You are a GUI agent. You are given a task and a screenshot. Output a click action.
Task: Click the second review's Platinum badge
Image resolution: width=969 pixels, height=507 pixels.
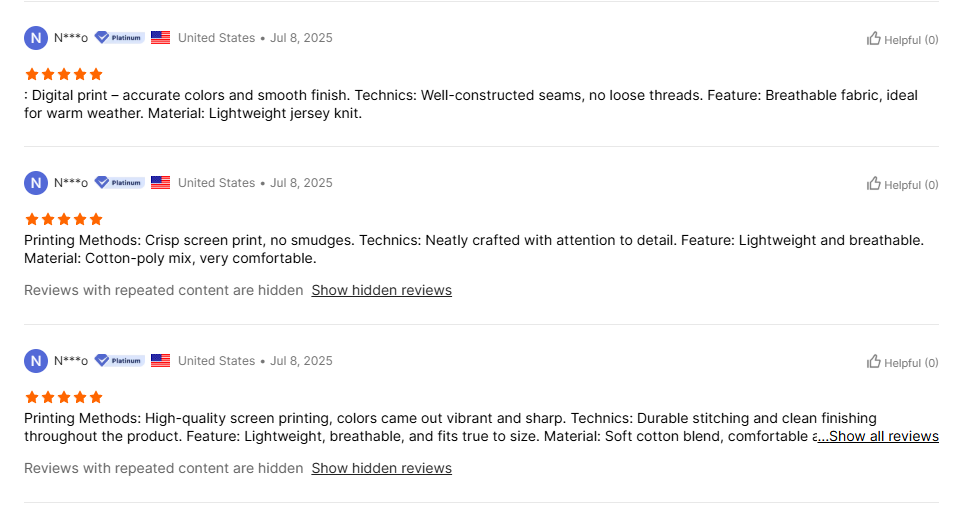point(120,183)
